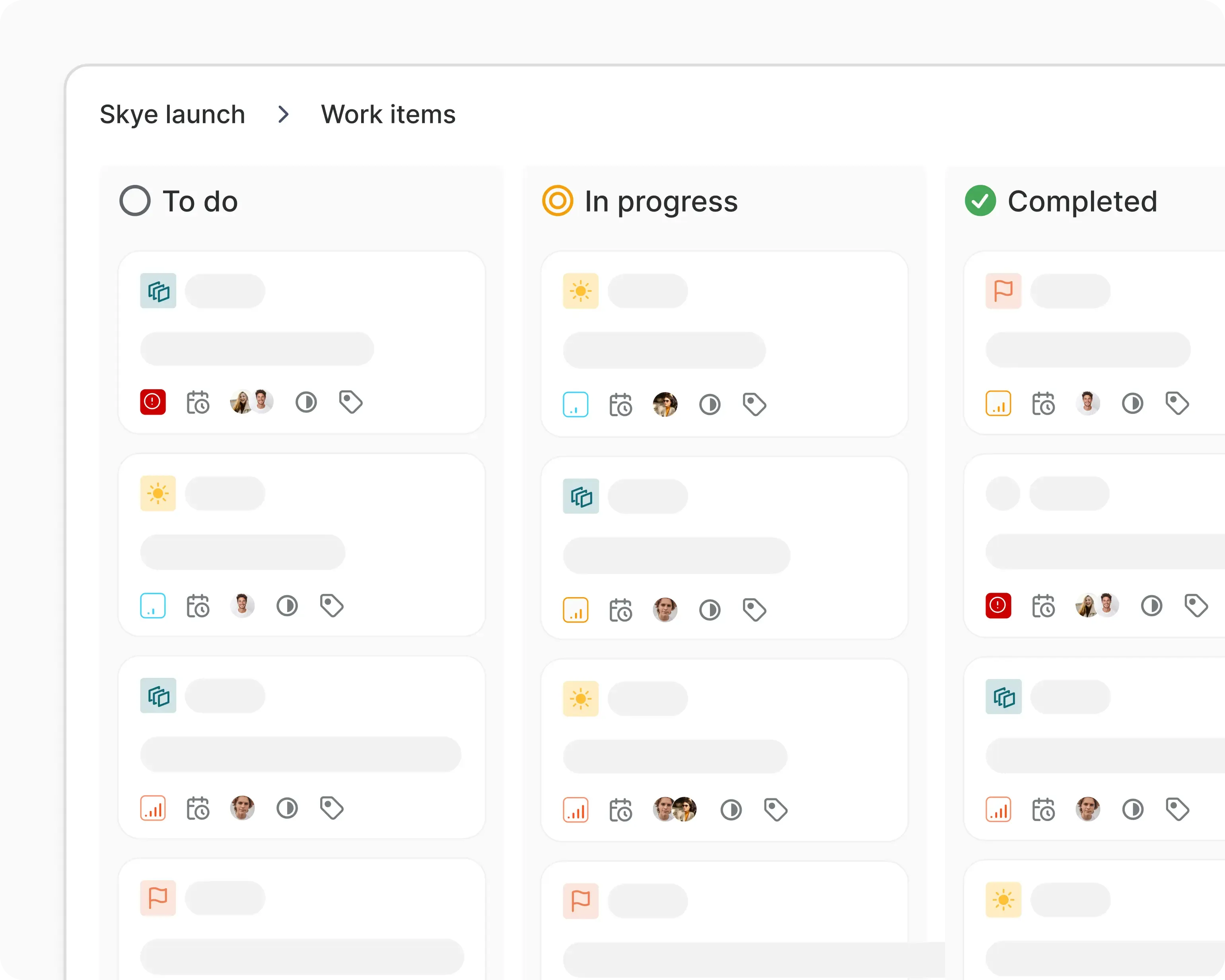The width and height of the screenshot is (1225, 980).
Task: Click the tag label icon on first In progress card
Action: pos(754,405)
